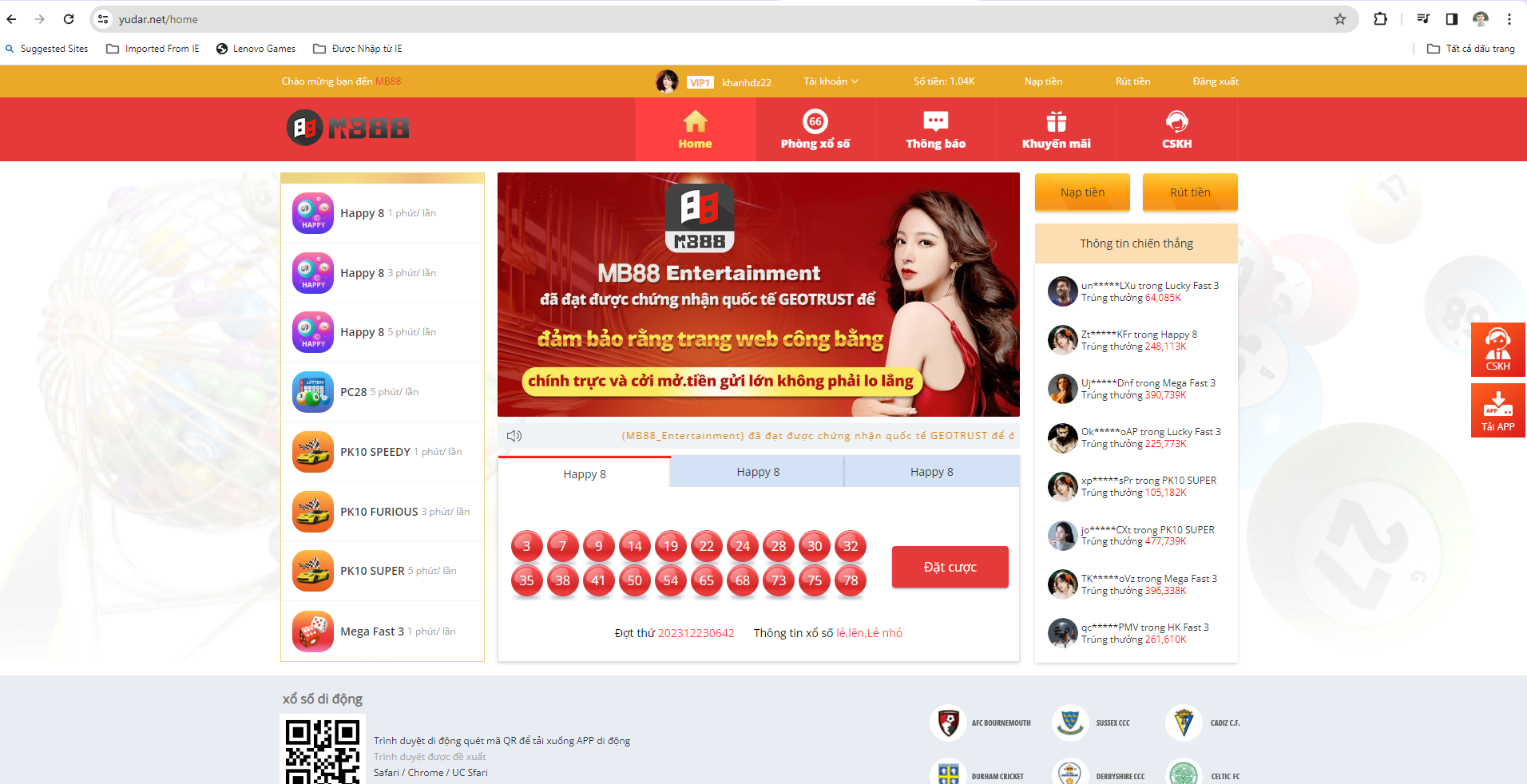Open floating CSKH support icon at right
This screenshot has height=784, width=1527.
[x=1498, y=350]
